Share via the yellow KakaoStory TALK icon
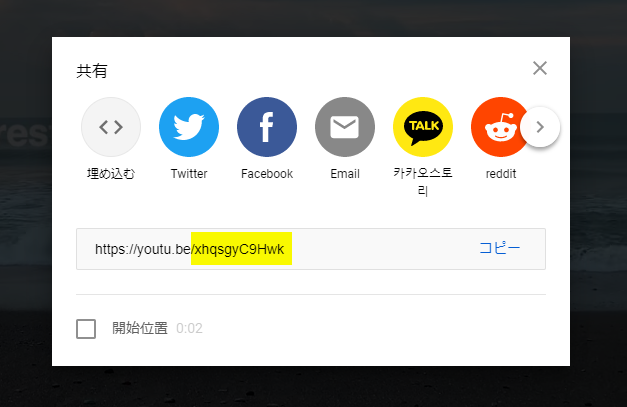This screenshot has width=627, height=407. point(423,127)
